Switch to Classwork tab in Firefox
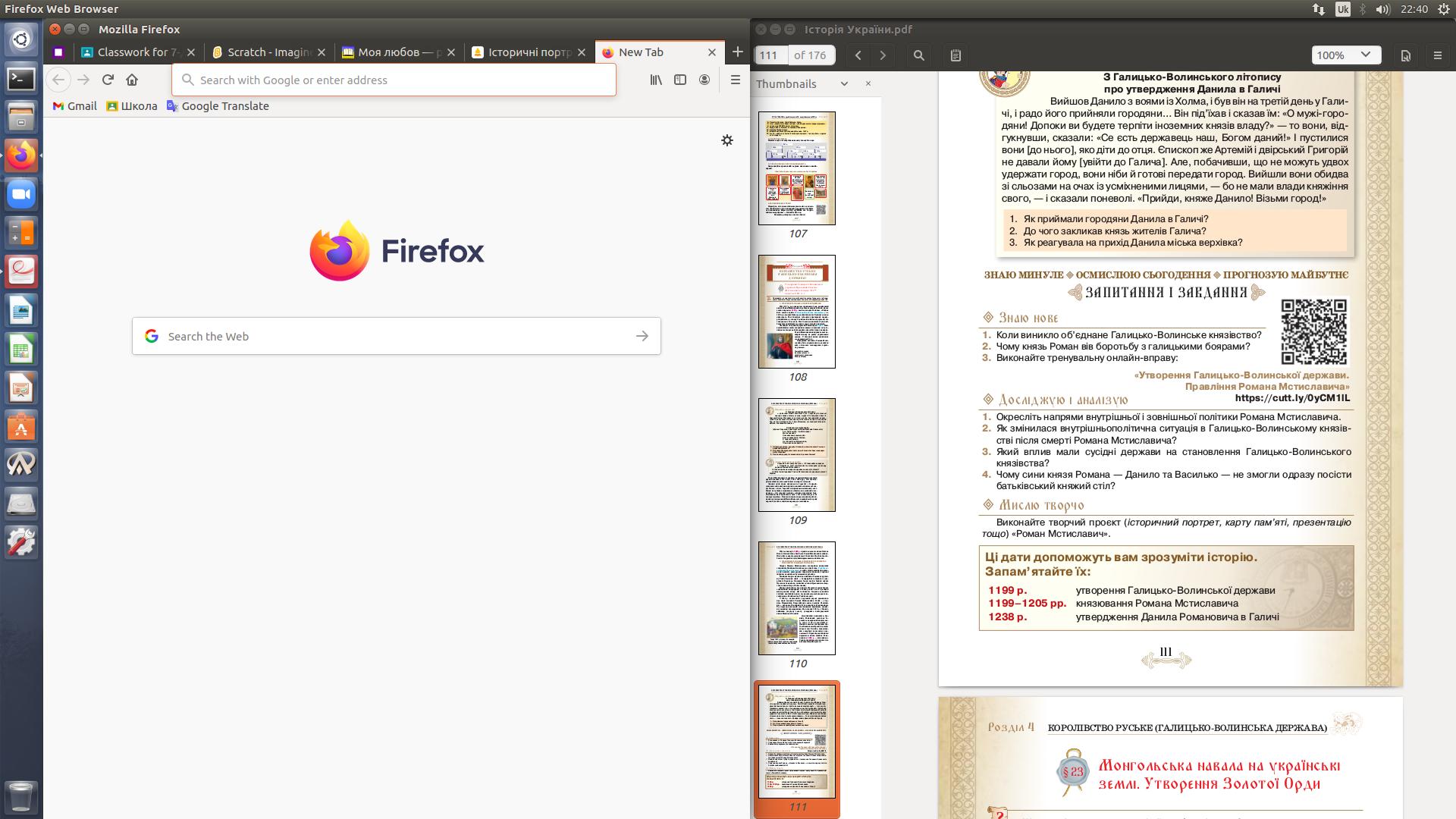 coord(137,52)
